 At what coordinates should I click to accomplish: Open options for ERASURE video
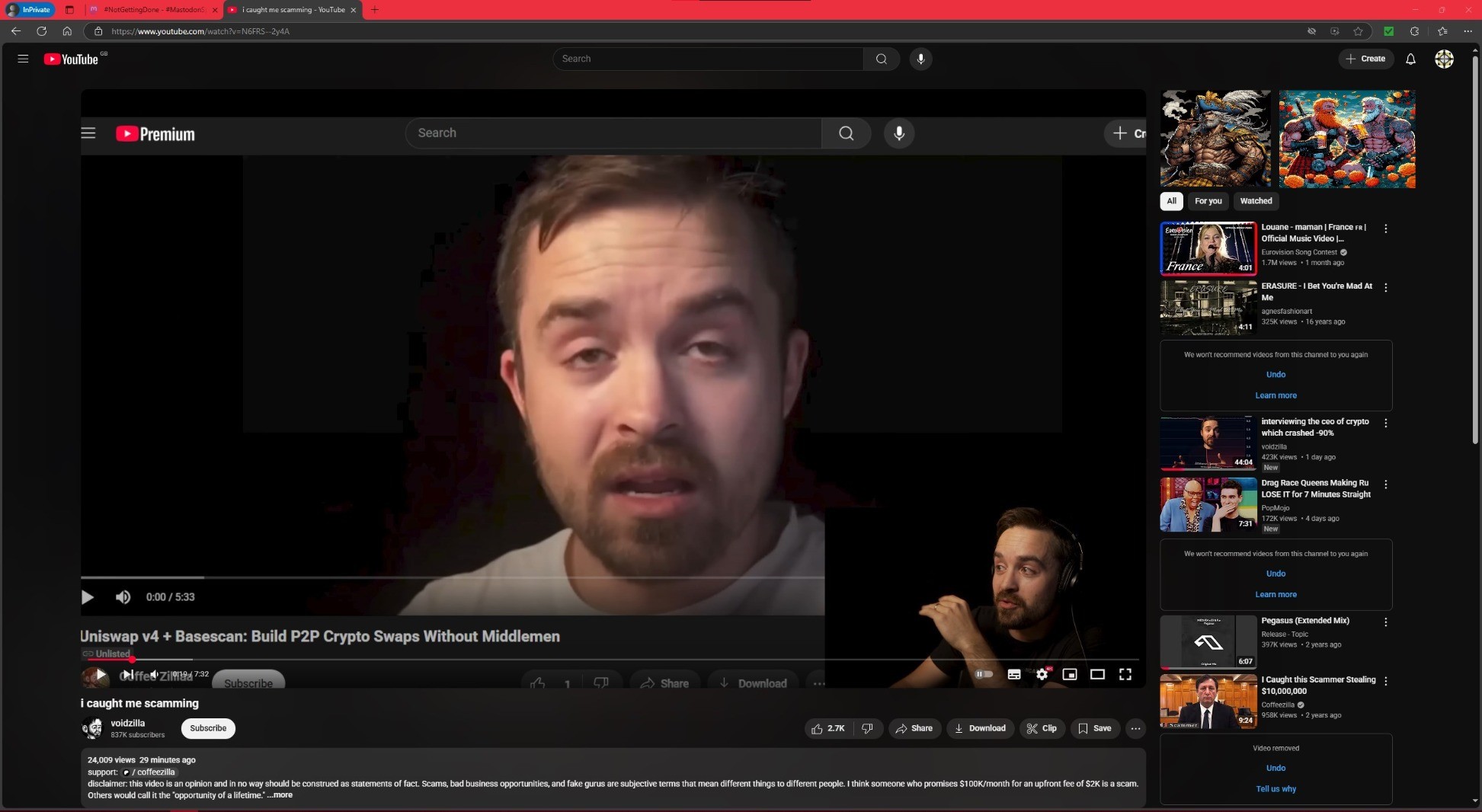coord(1386,288)
